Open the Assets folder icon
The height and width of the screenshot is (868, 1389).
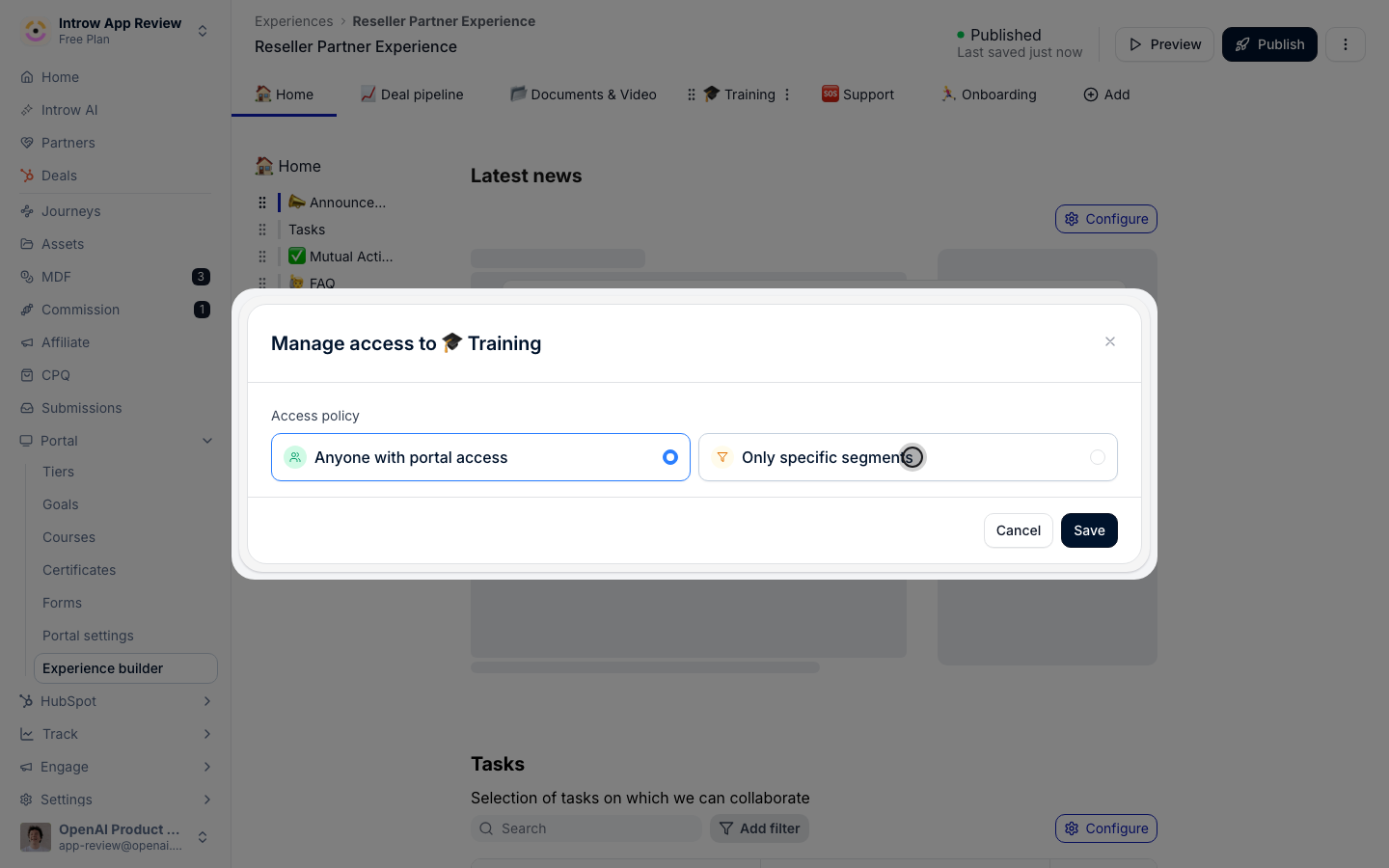(27, 244)
